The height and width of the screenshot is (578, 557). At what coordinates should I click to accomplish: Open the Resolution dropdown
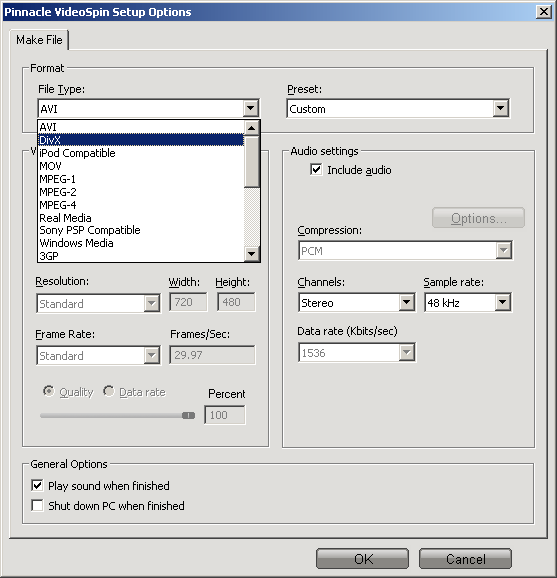click(98, 303)
